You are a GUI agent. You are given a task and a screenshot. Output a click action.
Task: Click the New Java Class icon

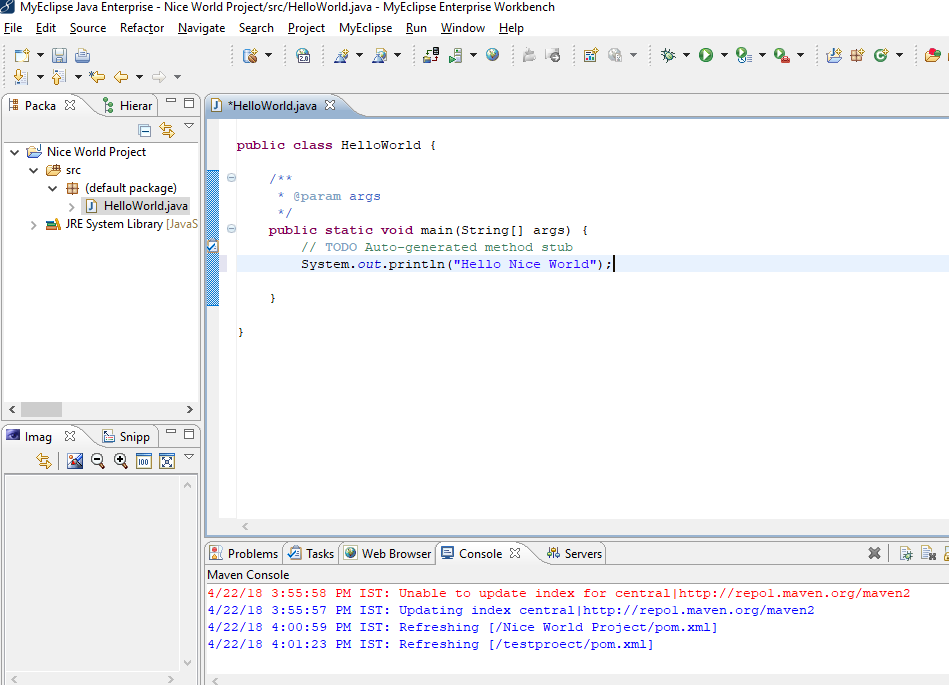[x=881, y=56]
